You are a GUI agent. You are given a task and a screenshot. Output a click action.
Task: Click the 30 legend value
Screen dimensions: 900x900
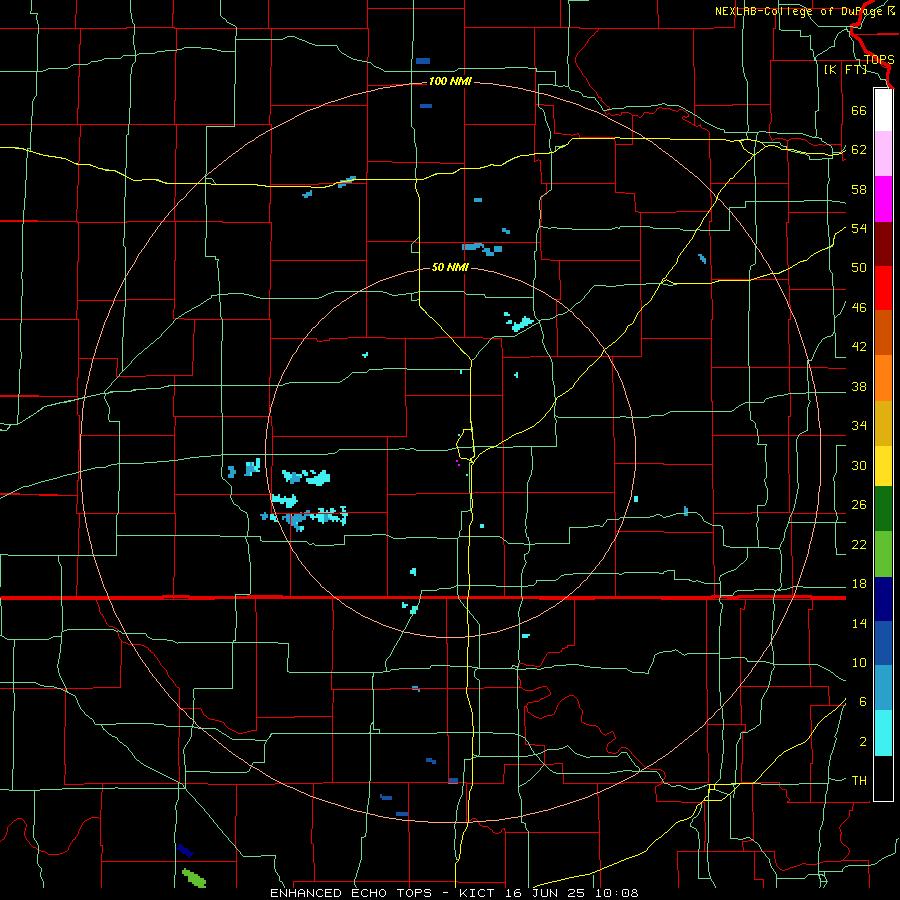[859, 465]
